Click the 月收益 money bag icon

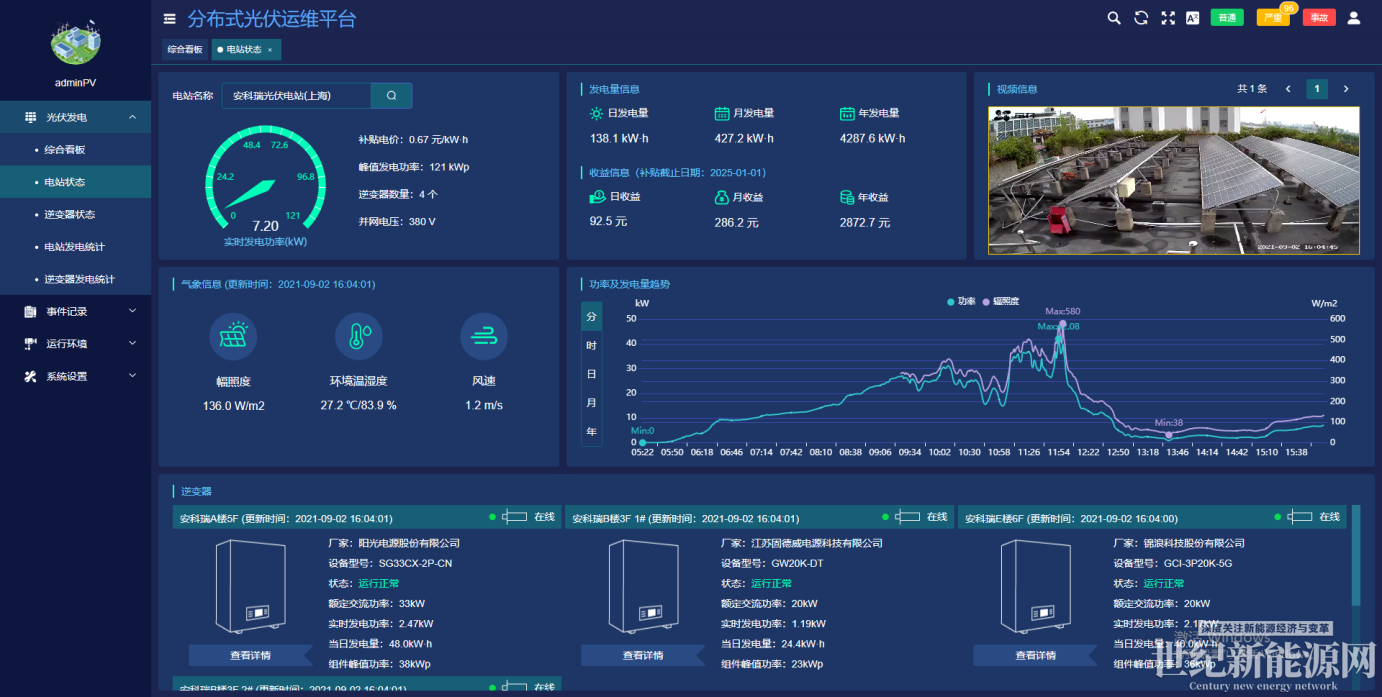point(722,197)
